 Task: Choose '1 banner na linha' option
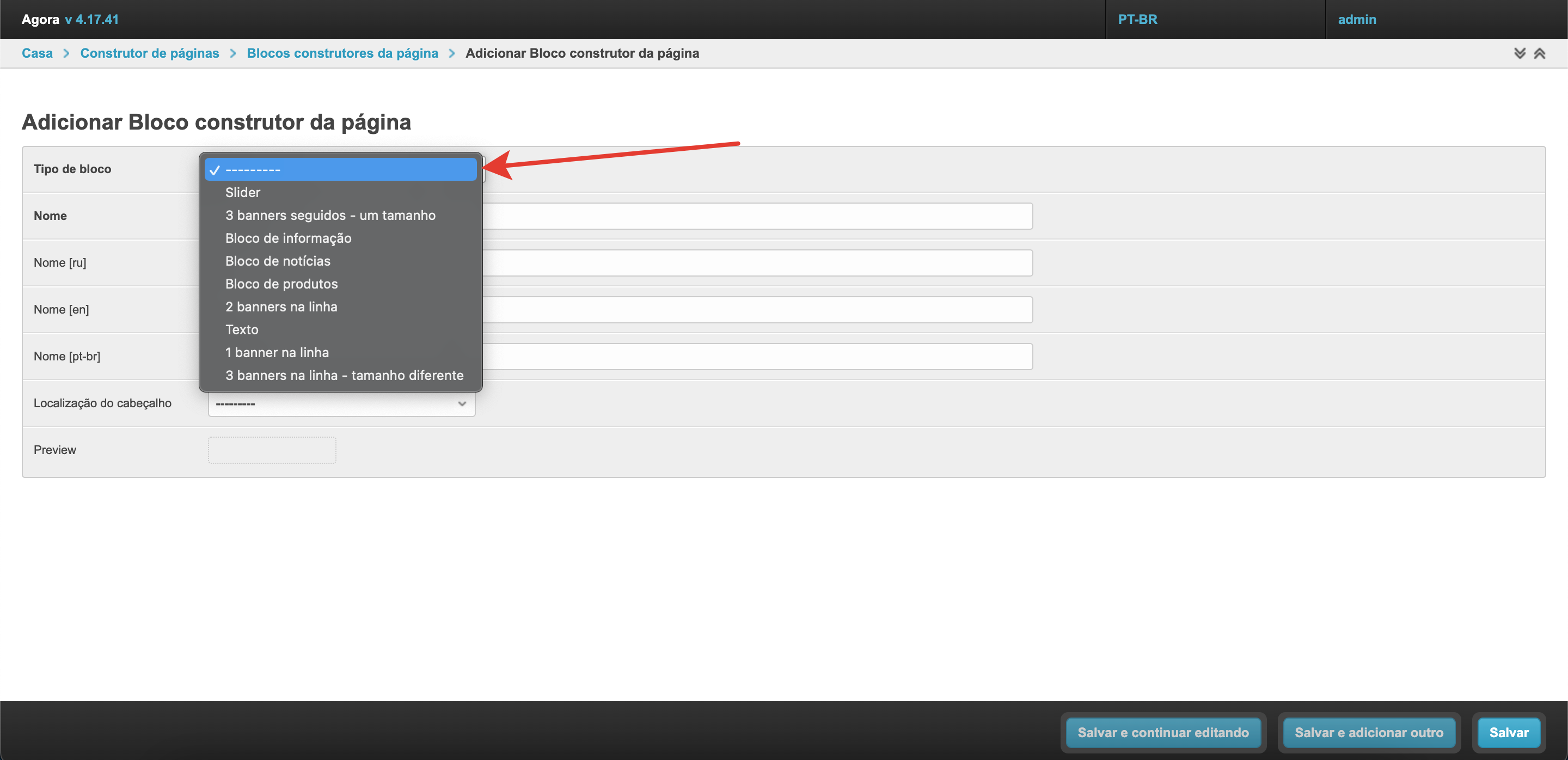tap(277, 352)
